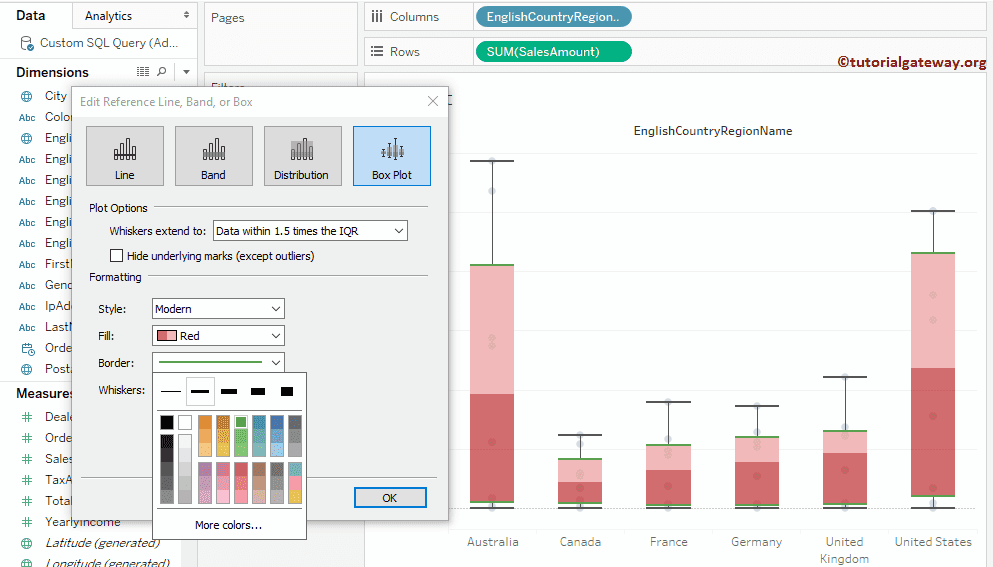
Task: Click the Pages shelf
Action: tap(281, 34)
